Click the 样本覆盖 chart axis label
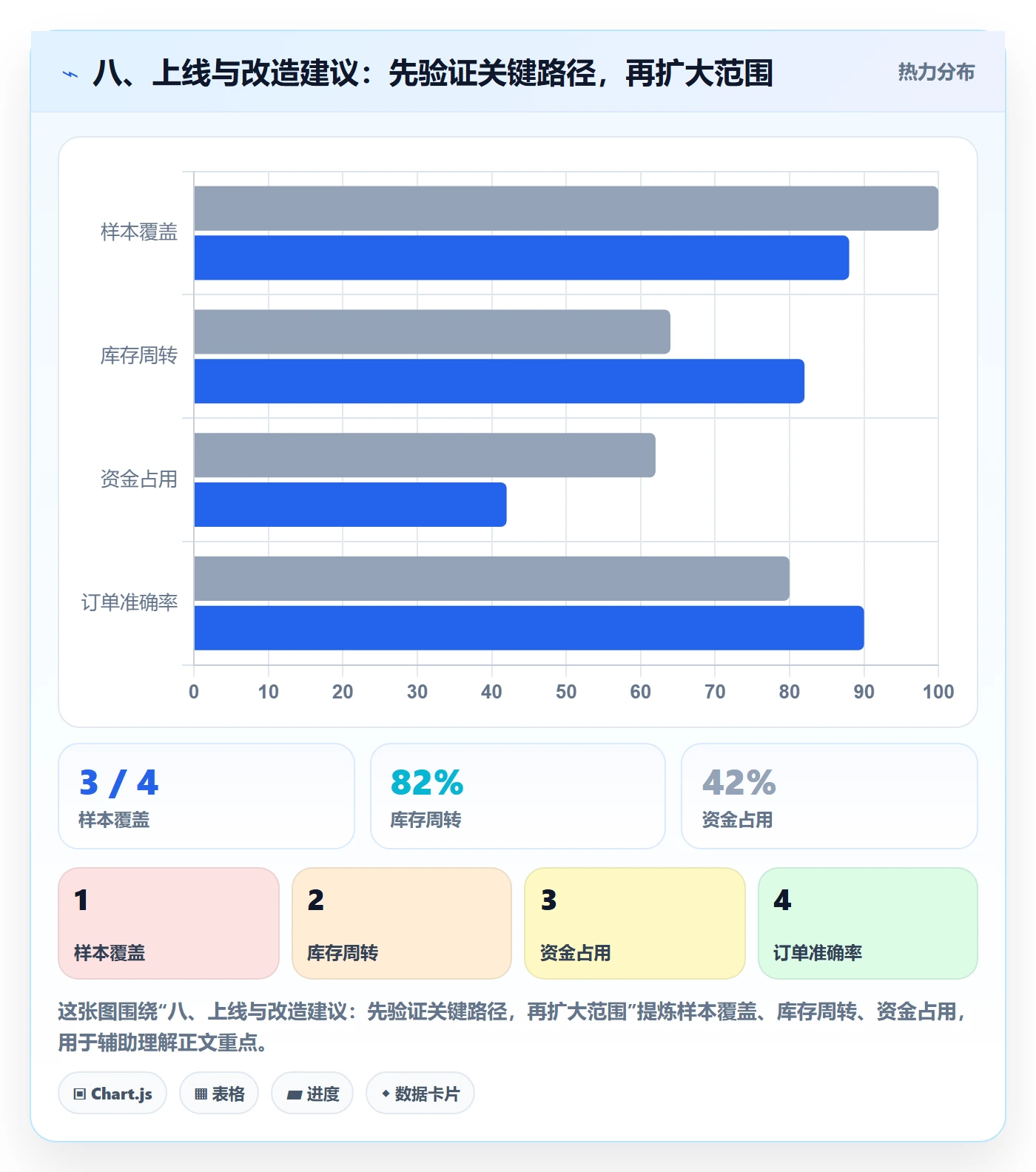Viewport: 1036px width, 1172px height. coord(139,232)
